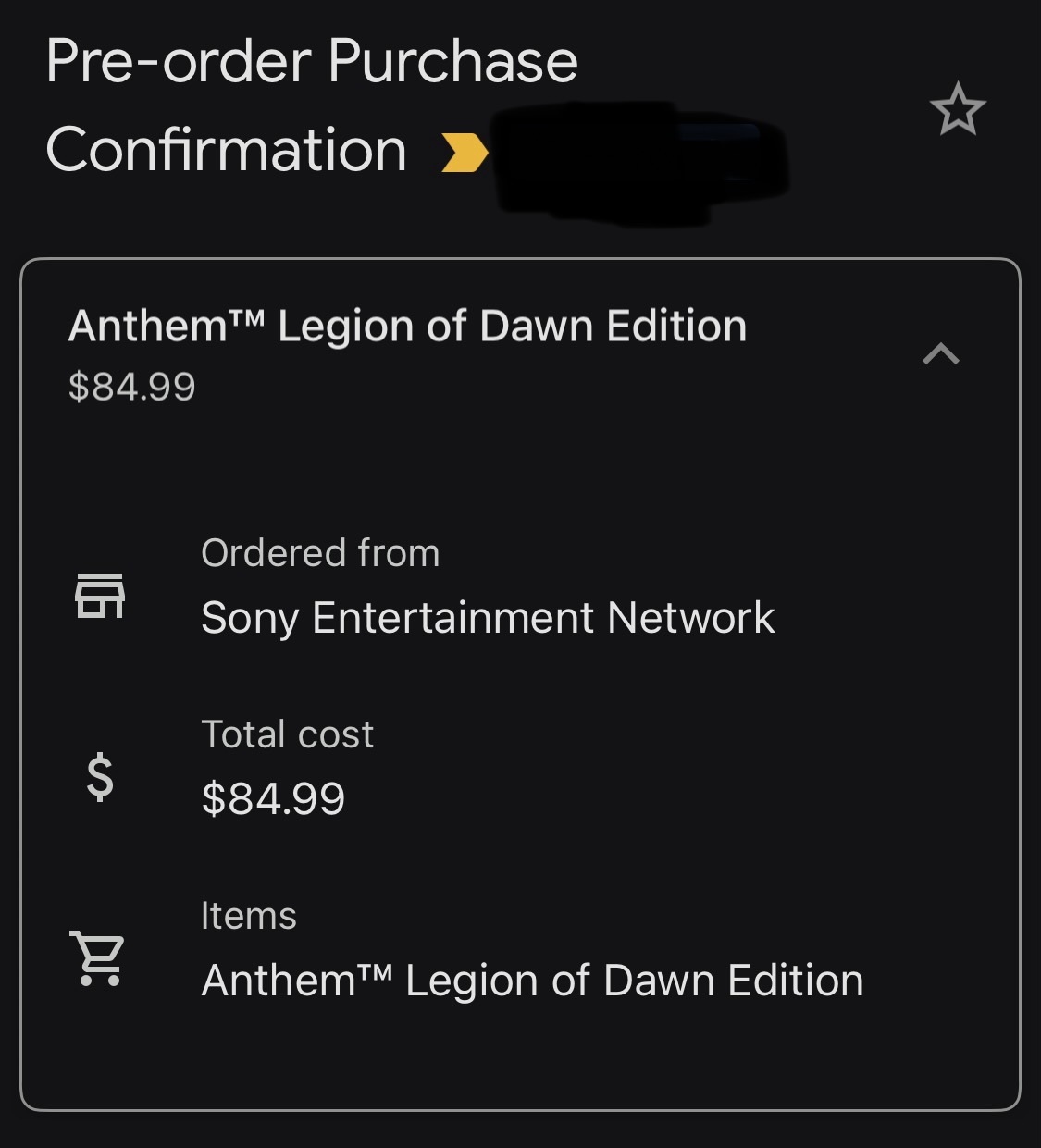Tap the word Confirmation in subject
The width and height of the screenshot is (1041, 1148).
point(227,150)
